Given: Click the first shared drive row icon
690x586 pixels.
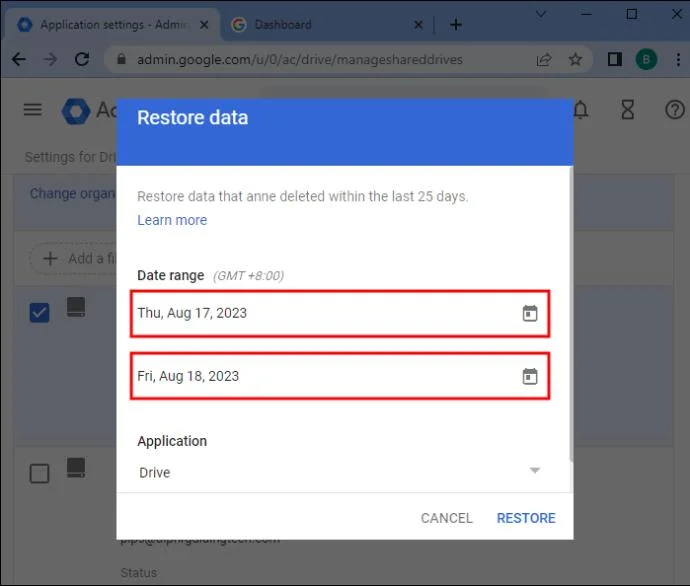Looking at the screenshot, I should click(76, 307).
